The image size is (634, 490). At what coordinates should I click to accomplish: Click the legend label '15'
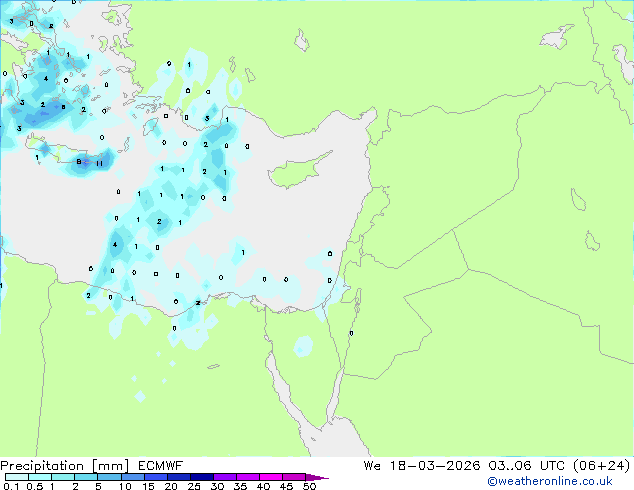[x=148, y=486]
